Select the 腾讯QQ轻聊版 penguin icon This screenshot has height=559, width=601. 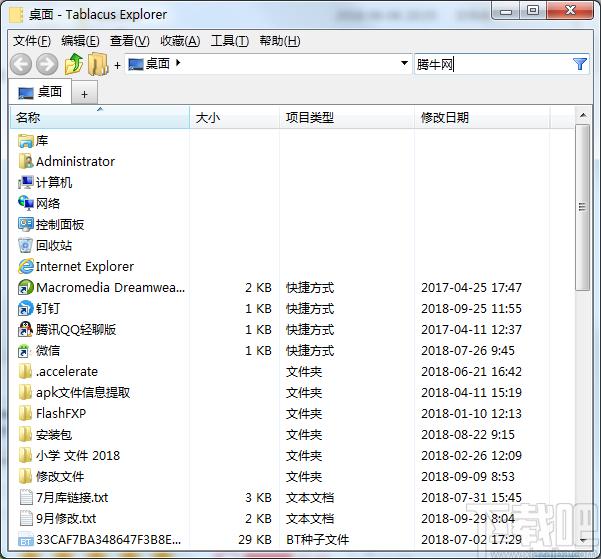pos(25,329)
